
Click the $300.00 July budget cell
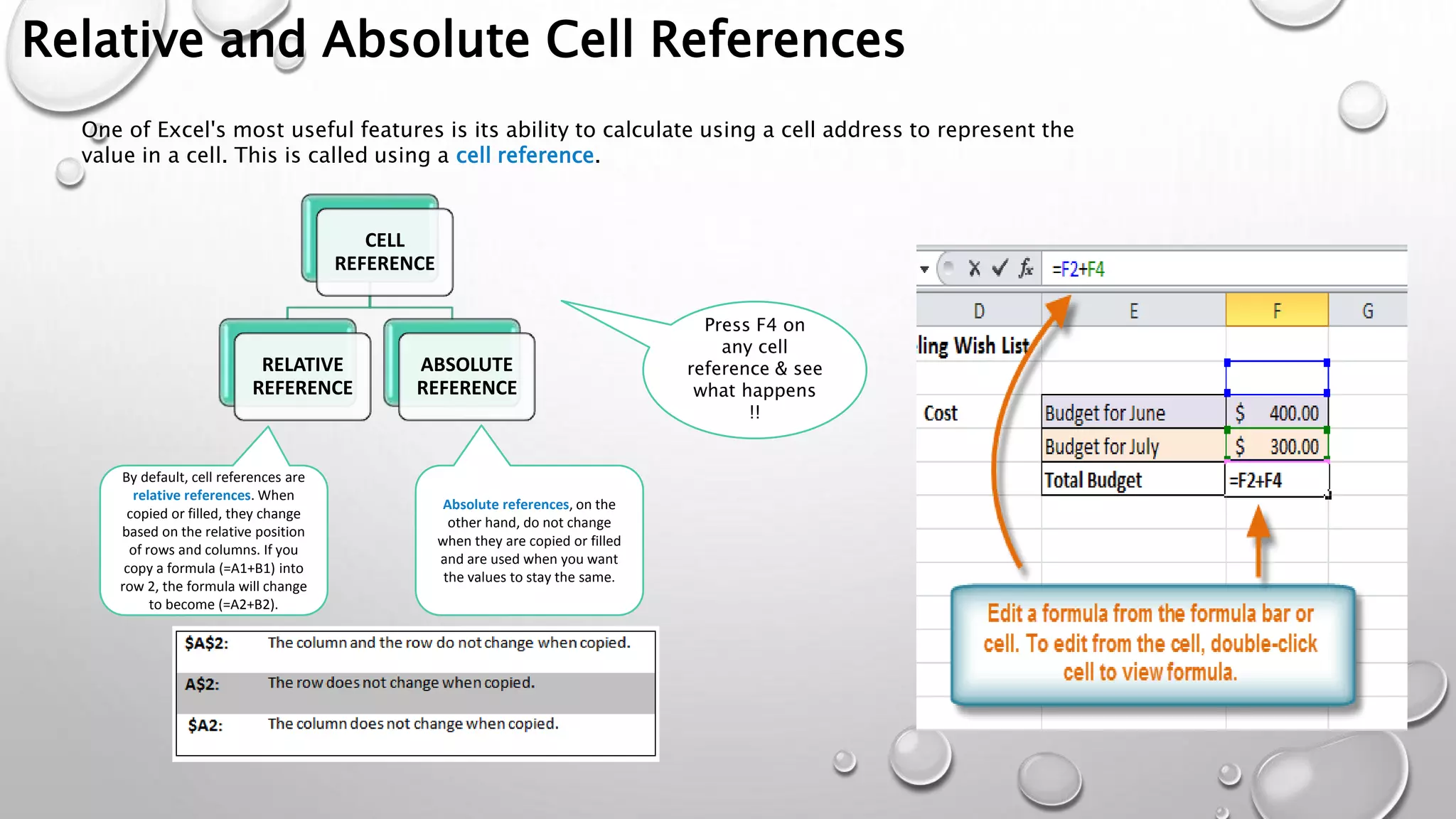[1277, 446]
